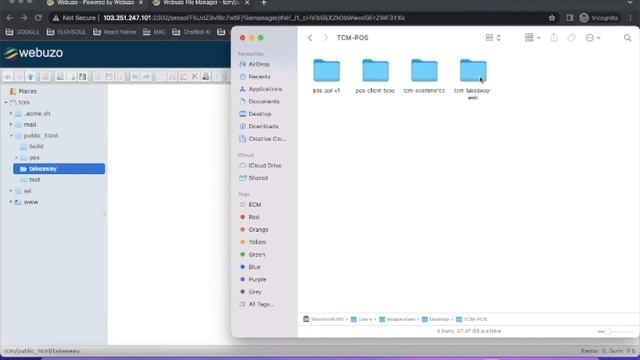Open pos-api-v1 folder
The height and width of the screenshot is (360, 640).
326,76
